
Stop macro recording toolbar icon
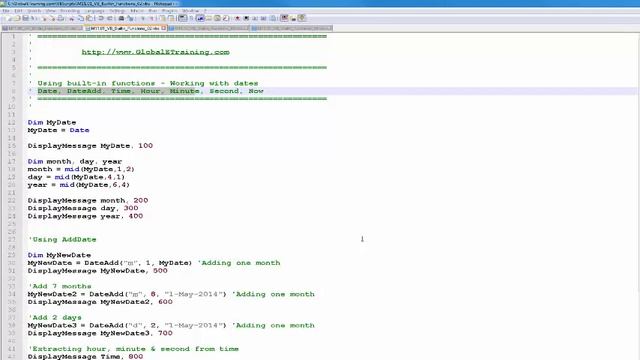pos(246,18)
